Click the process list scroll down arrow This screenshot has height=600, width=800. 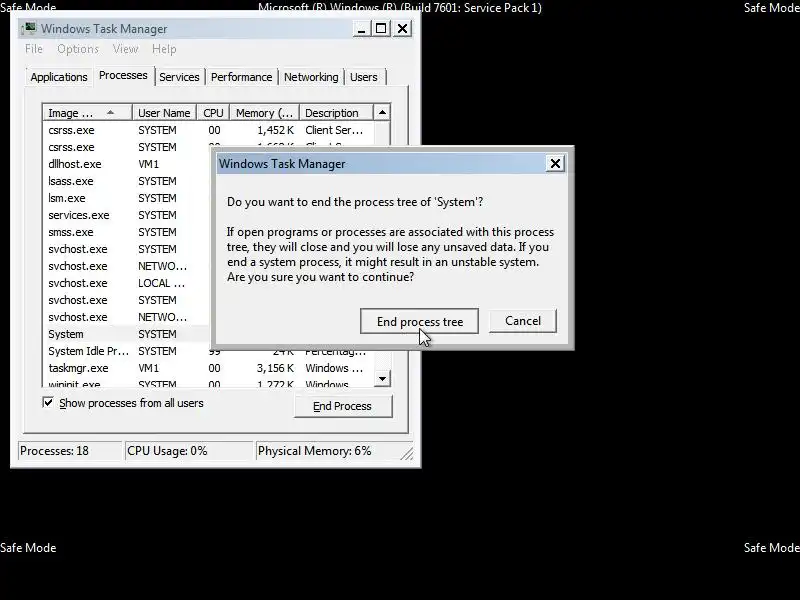pos(382,379)
